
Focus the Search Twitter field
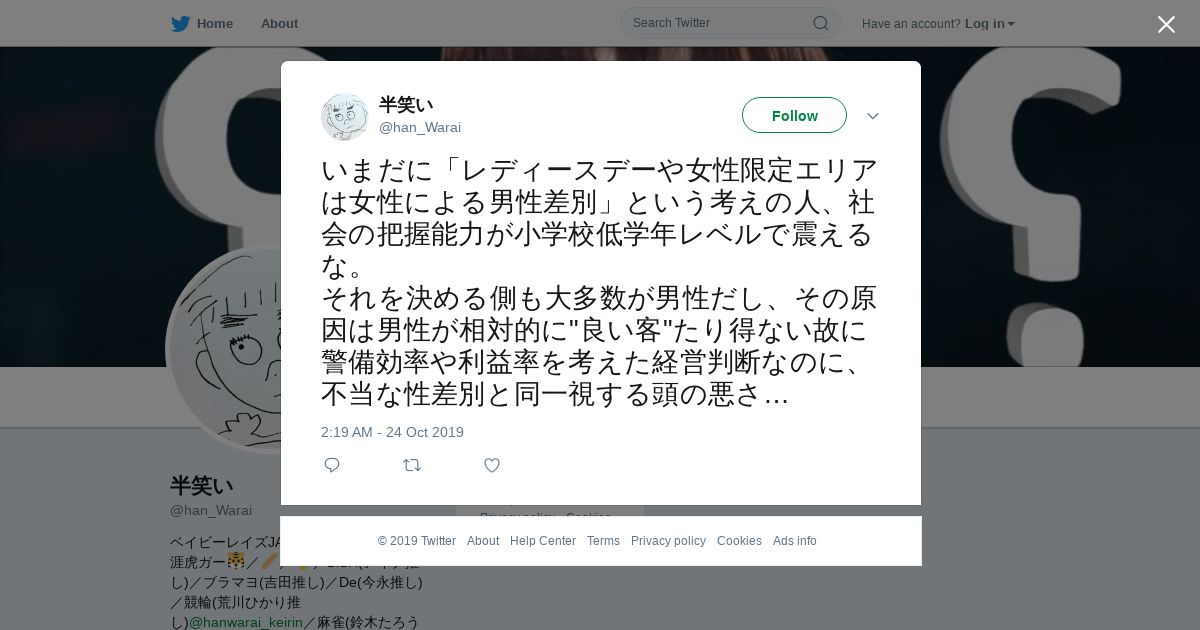pyautogui.click(x=730, y=23)
